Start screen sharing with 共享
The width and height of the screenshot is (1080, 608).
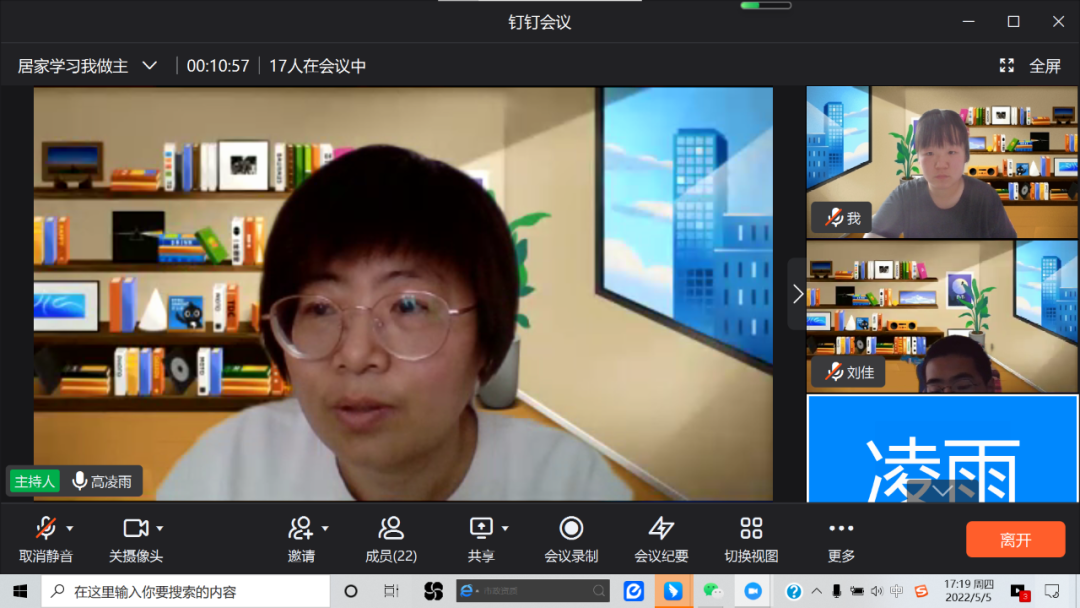(481, 540)
